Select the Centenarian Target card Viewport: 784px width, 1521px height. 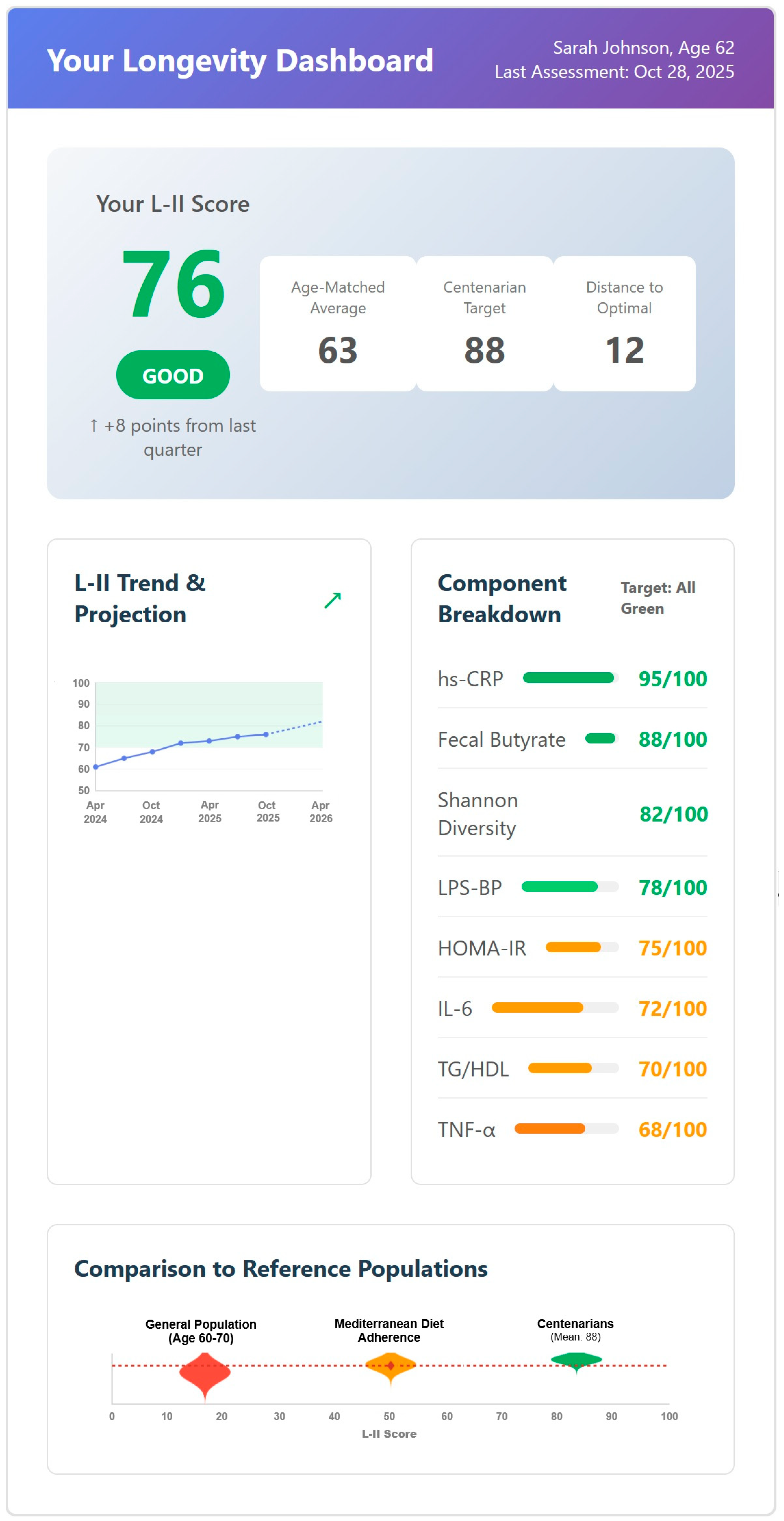[485, 323]
